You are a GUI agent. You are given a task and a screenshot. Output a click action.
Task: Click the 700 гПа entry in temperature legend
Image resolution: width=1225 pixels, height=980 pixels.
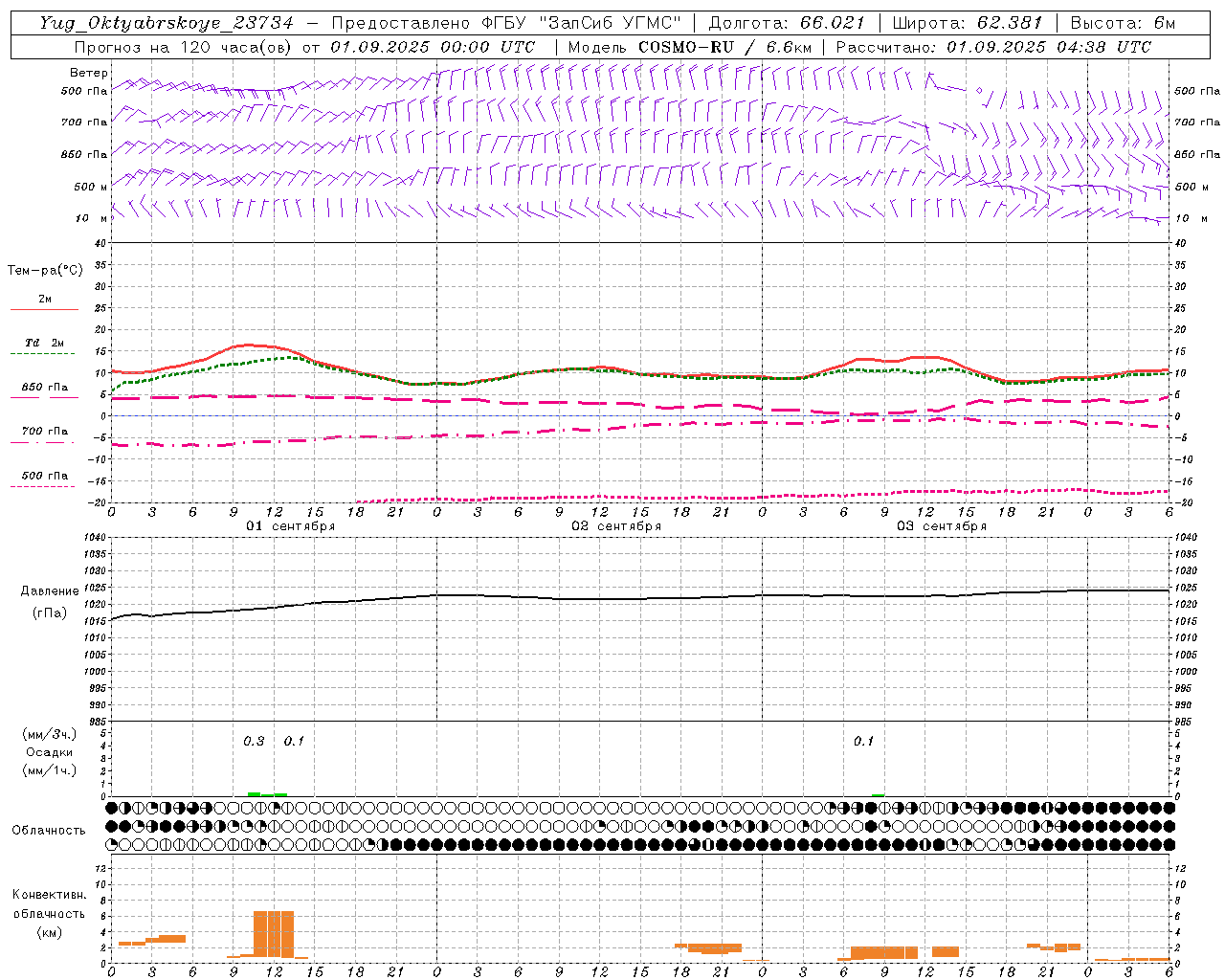[x=45, y=431]
